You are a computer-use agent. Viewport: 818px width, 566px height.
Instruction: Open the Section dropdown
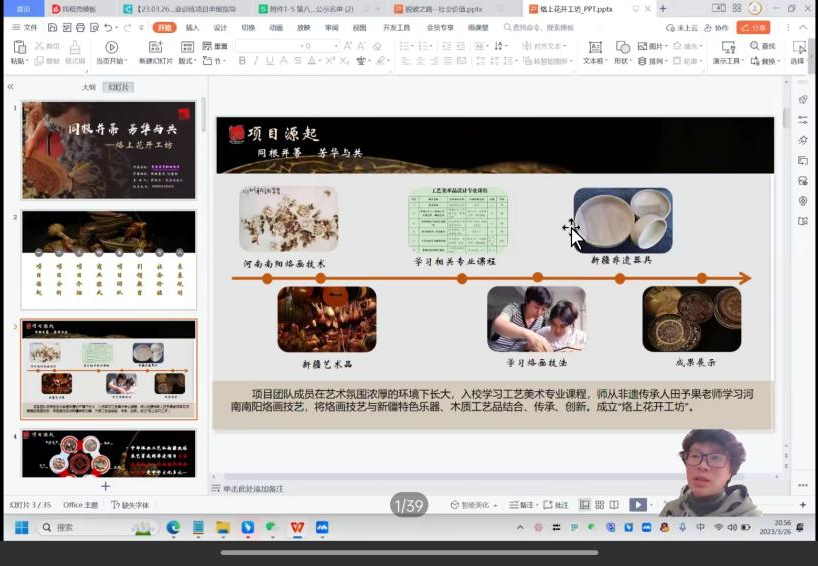click(214, 61)
